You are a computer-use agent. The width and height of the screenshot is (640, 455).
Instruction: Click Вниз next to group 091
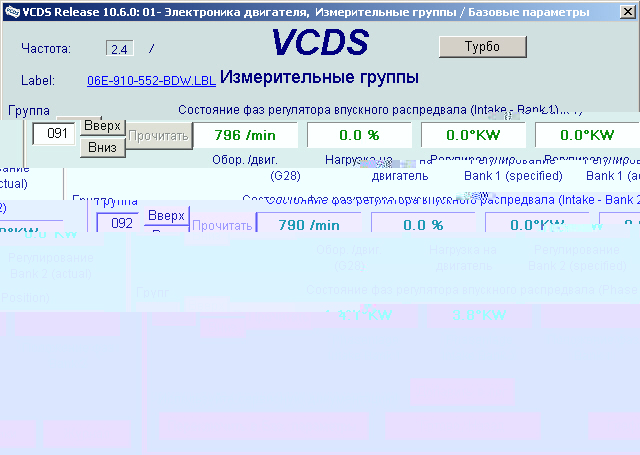pos(102,147)
